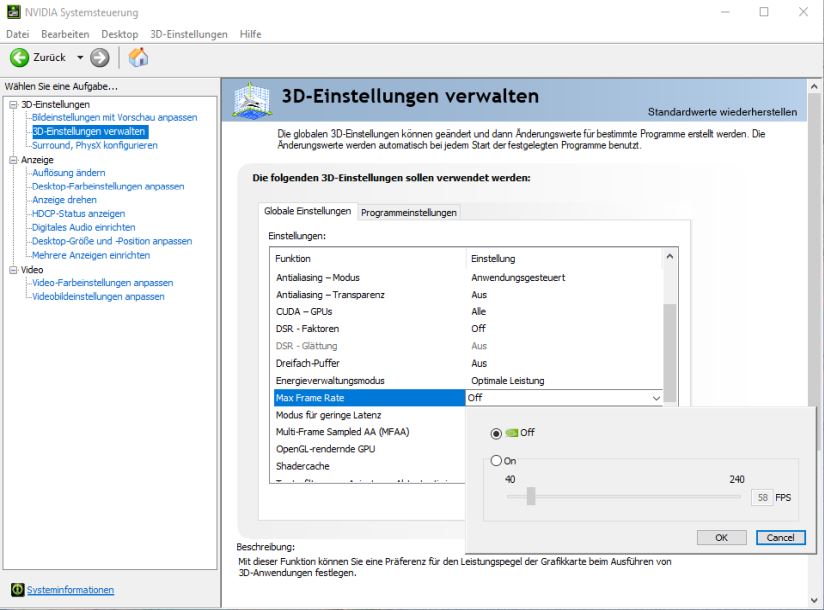Open Mehrere Anzeigen einrichten
The width and height of the screenshot is (824, 610).
91,255
